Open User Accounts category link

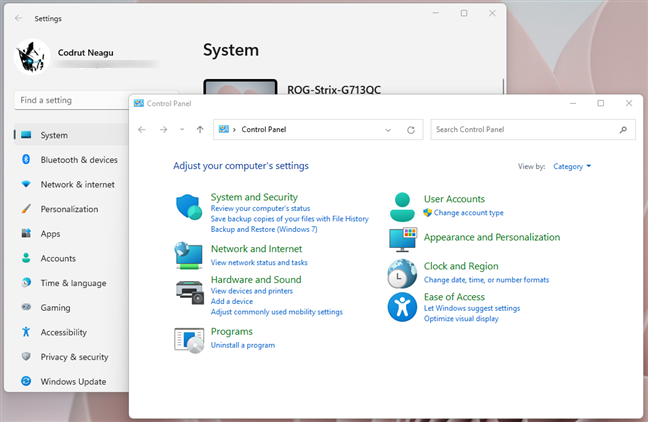point(454,199)
